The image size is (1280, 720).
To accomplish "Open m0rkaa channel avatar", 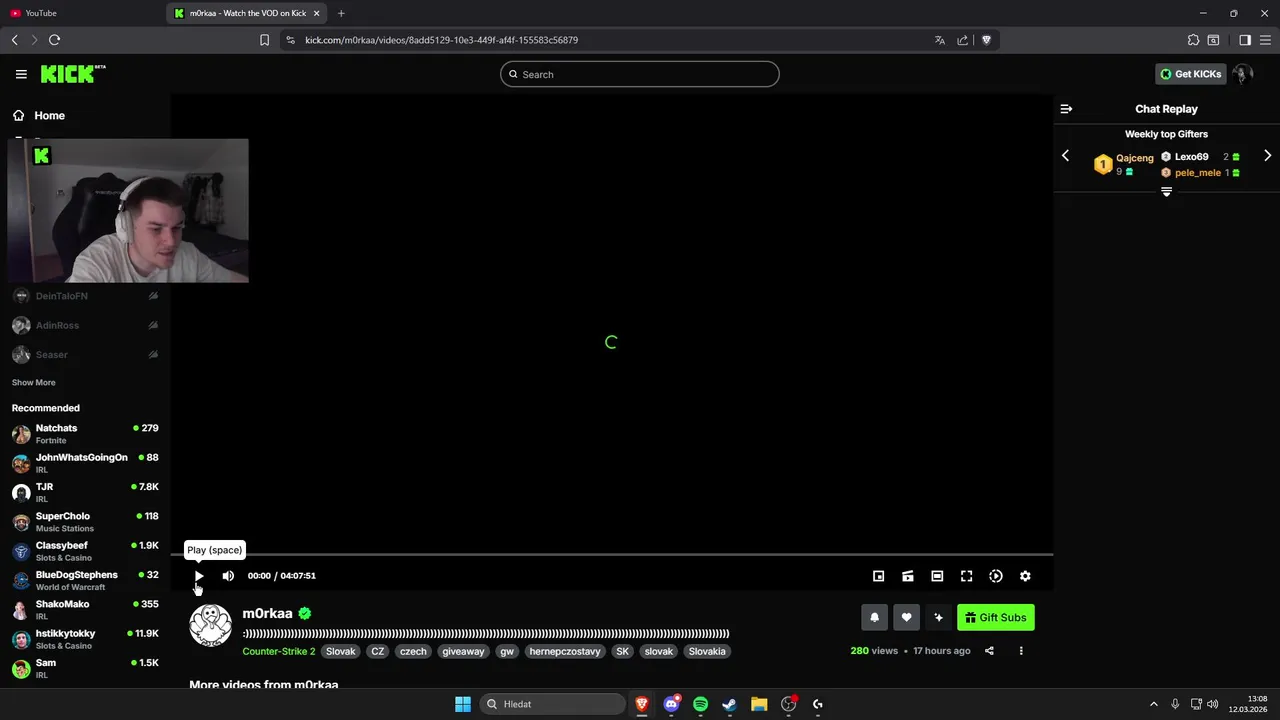I will point(210,625).
